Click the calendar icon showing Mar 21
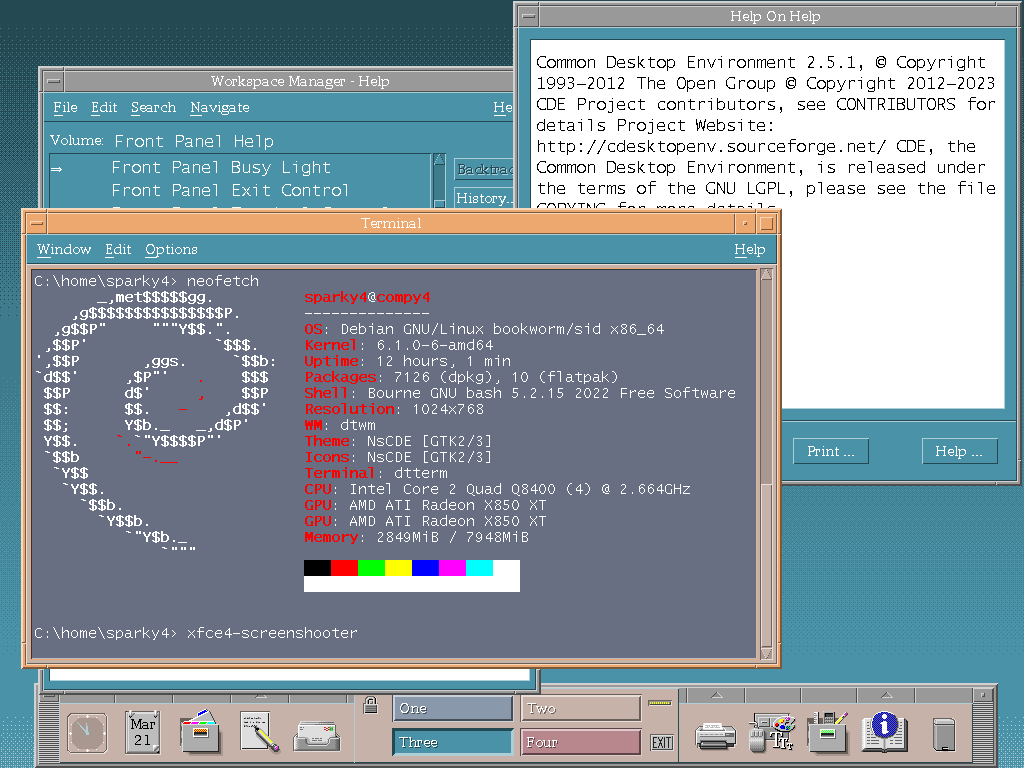1024x768 pixels. [x=143, y=732]
